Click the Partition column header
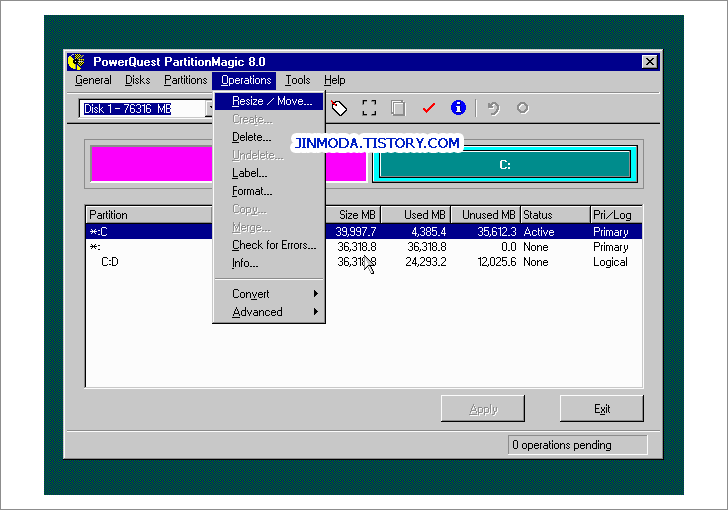Screen dimensions: 728x510 pos(149,215)
